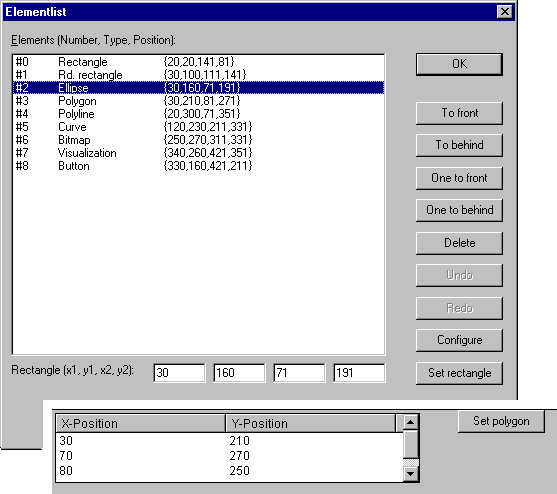Click the y1 field containing 160

pos(239,373)
